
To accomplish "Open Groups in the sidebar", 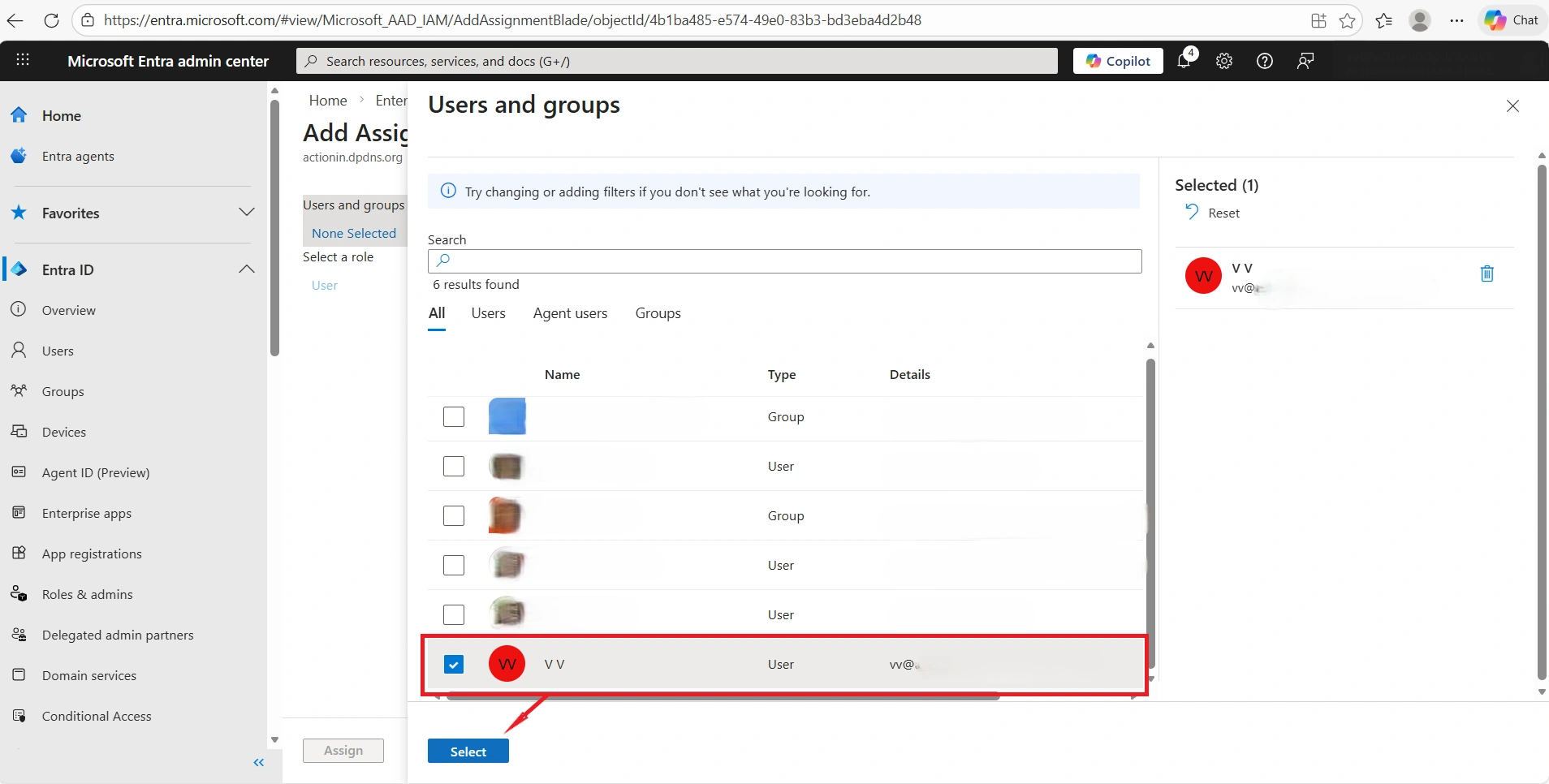I will point(63,391).
